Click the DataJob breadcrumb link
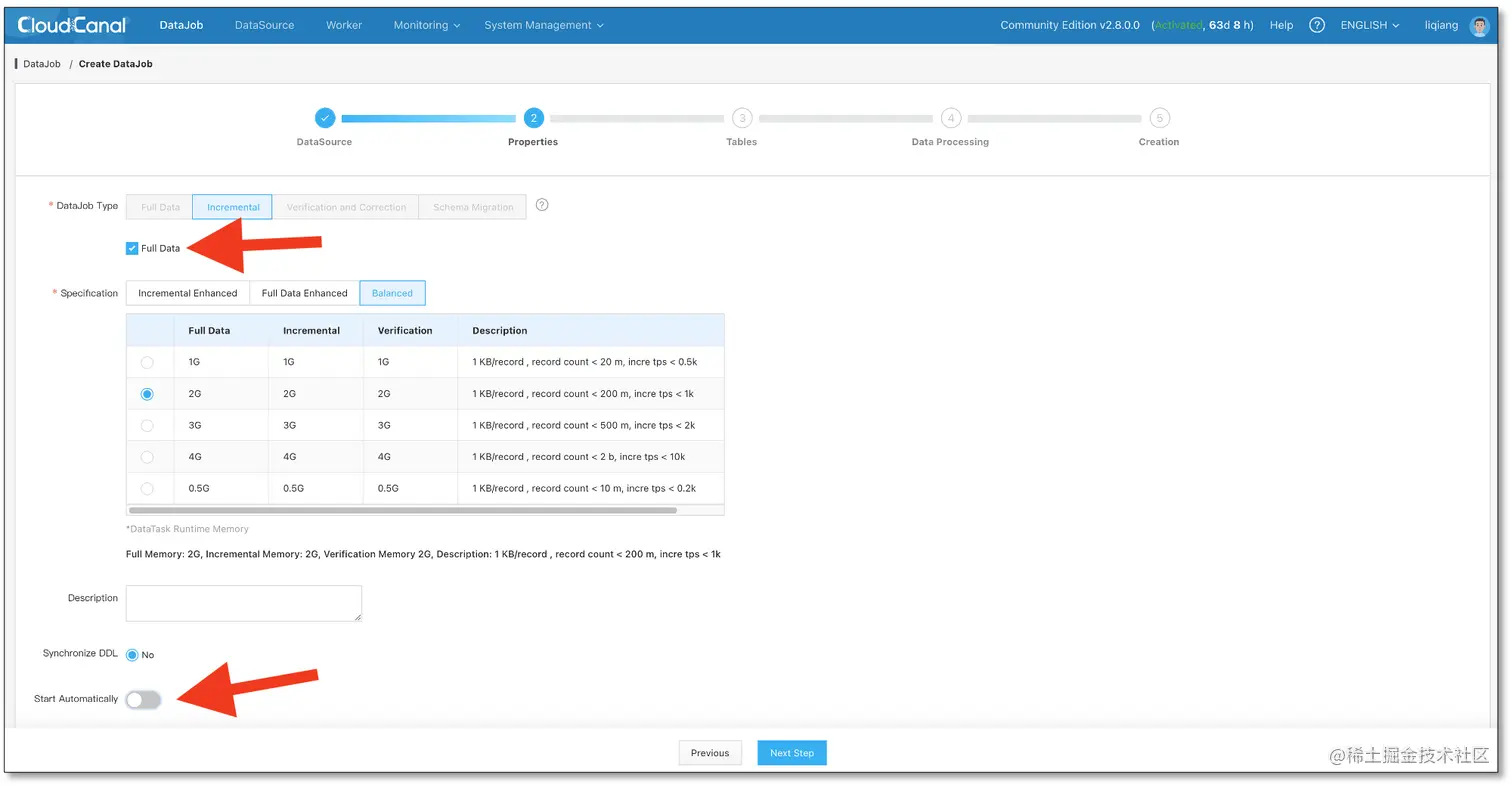Image resolution: width=1512 pixels, height=788 pixels. pyautogui.click(x=42, y=64)
